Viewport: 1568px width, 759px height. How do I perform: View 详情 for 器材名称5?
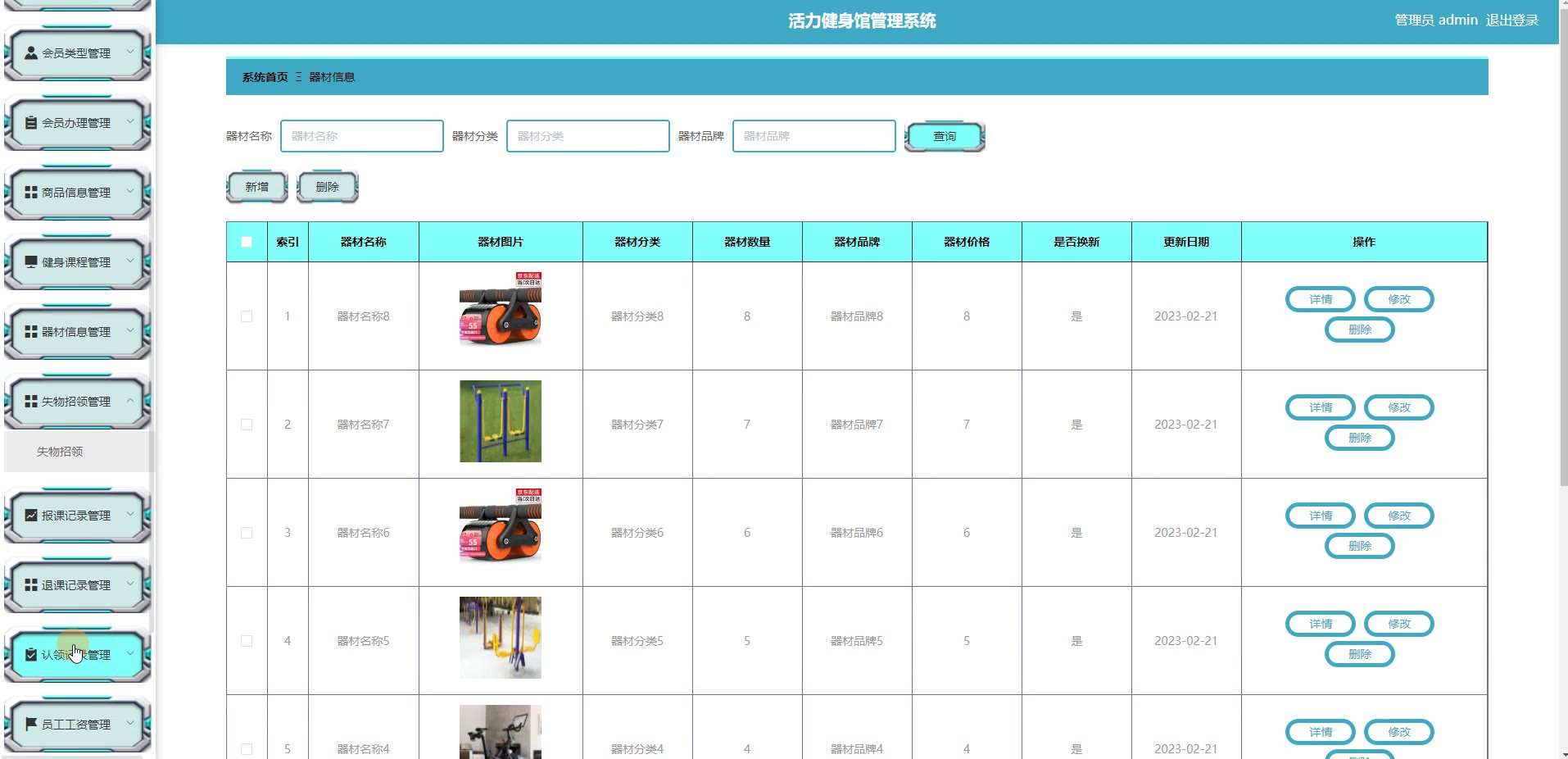pyautogui.click(x=1321, y=624)
